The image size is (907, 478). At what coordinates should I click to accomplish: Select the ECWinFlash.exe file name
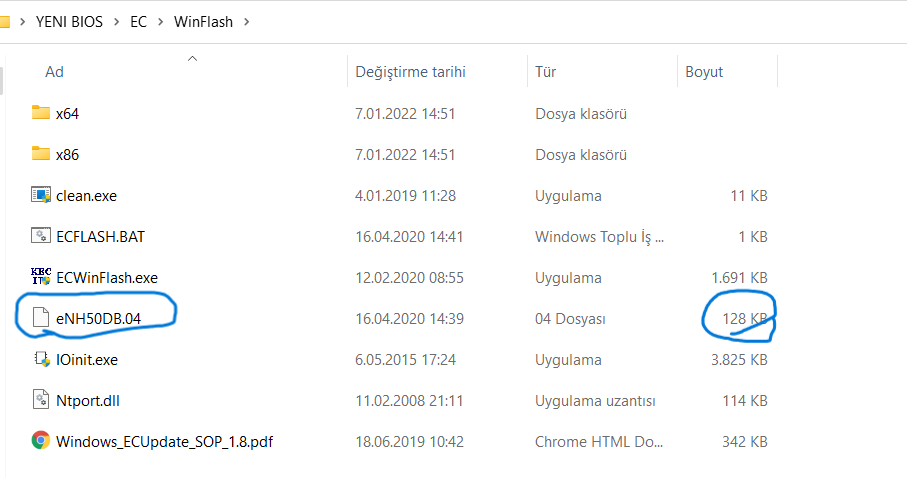pyautogui.click(x=107, y=278)
